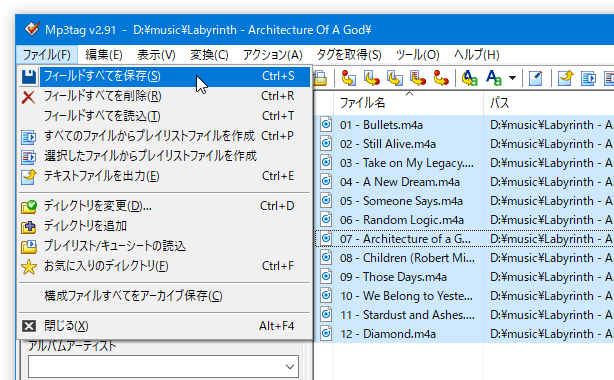Viewport: 614px width, 380px height.
Task: Click the Actions (Quick) icon
Action: [x=493, y=78]
